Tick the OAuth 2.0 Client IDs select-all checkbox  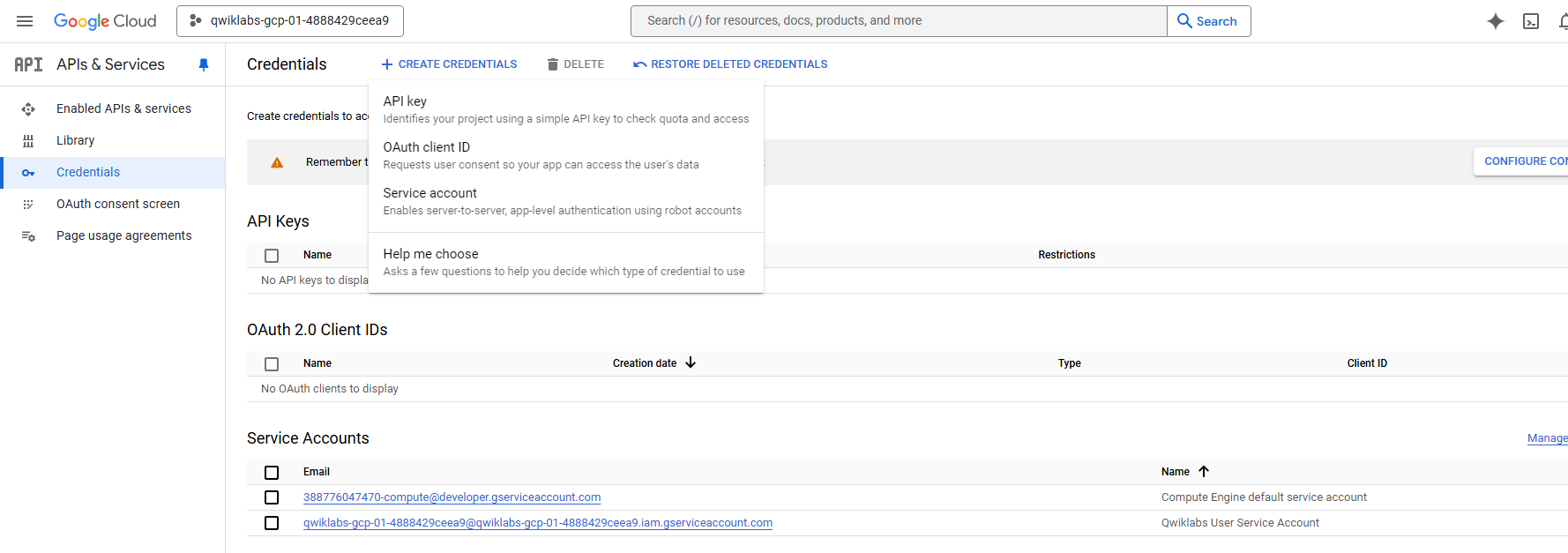tap(272, 364)
